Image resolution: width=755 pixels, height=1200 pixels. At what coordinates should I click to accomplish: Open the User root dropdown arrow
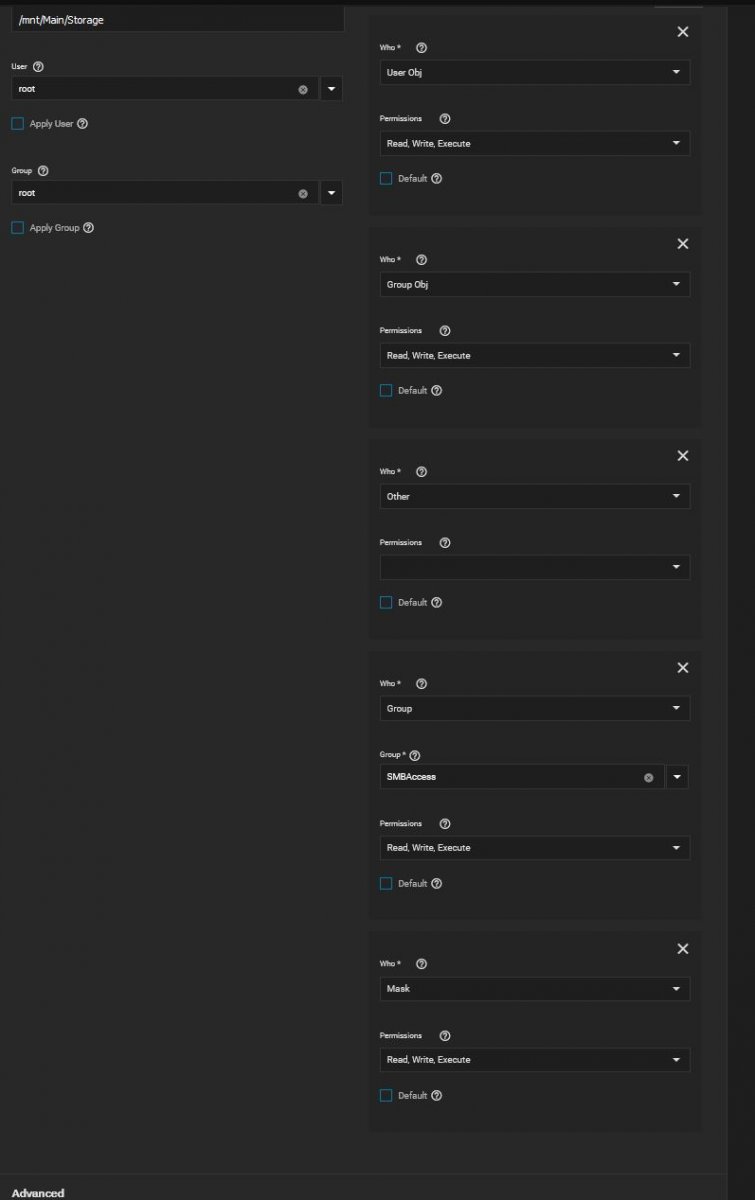pos(332,89)
